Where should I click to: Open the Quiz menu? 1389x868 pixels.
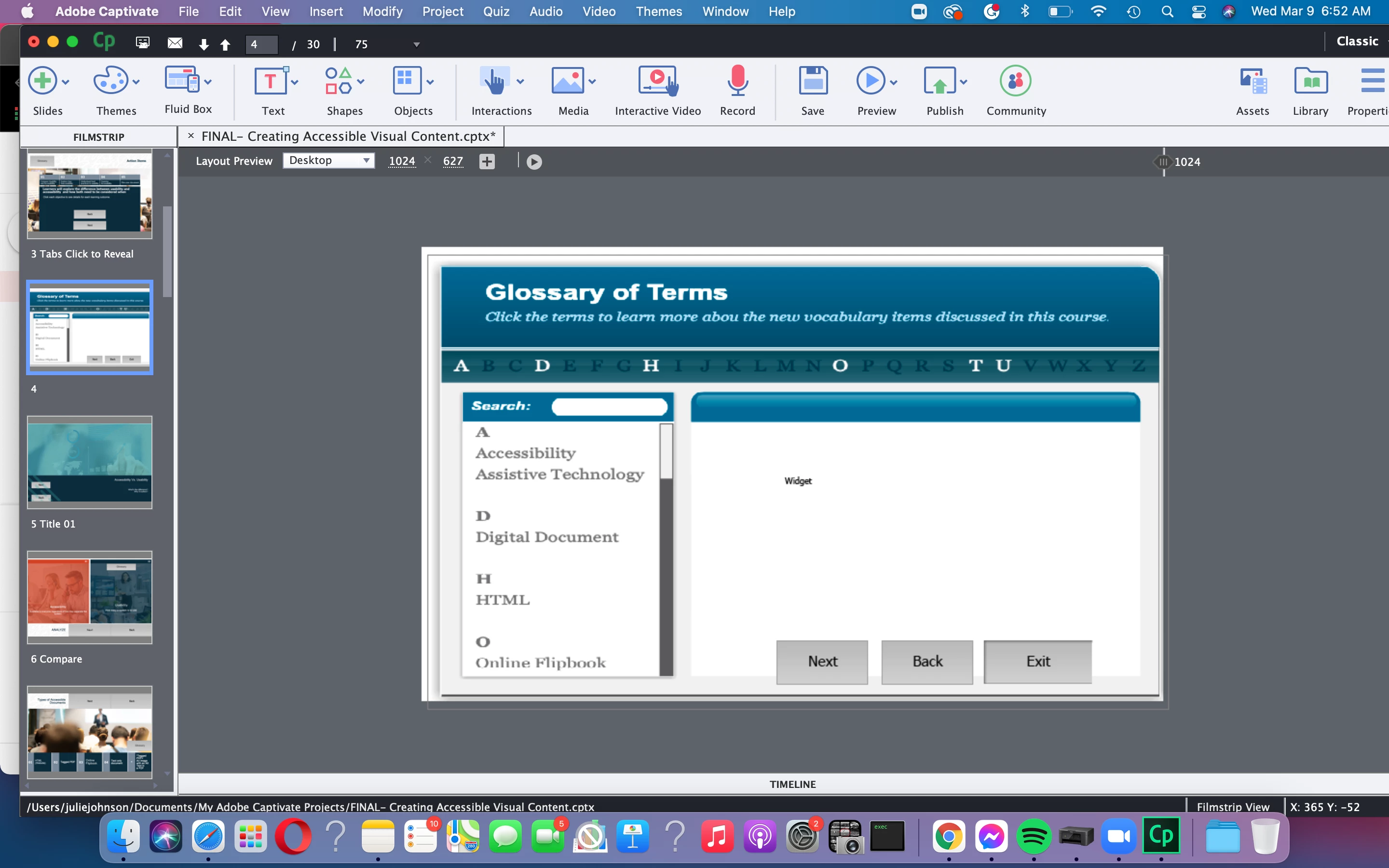coord(496,12)
